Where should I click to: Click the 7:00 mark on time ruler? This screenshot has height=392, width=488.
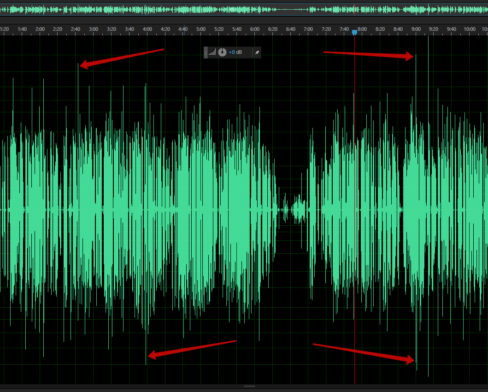[308, 29]
